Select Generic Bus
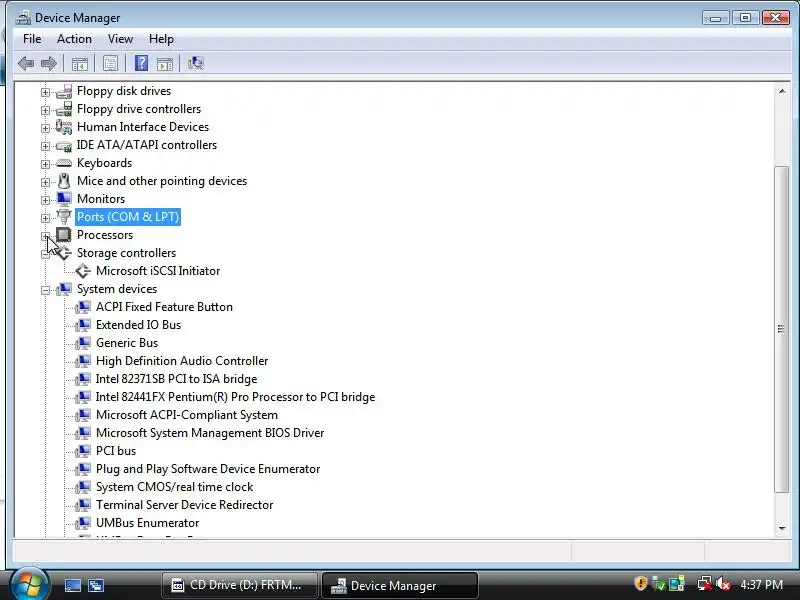Image resolution: width=800 pixels, height=600 pixels. click(127, 343)
